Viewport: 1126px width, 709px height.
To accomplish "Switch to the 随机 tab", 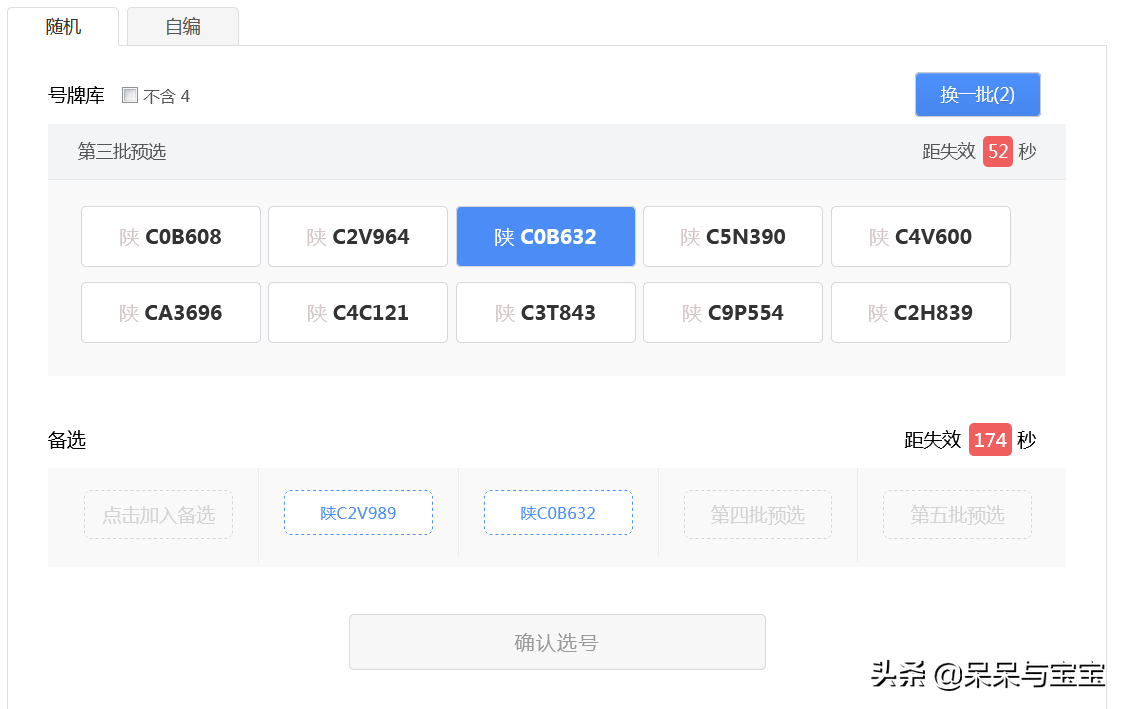I will [63, 27].
